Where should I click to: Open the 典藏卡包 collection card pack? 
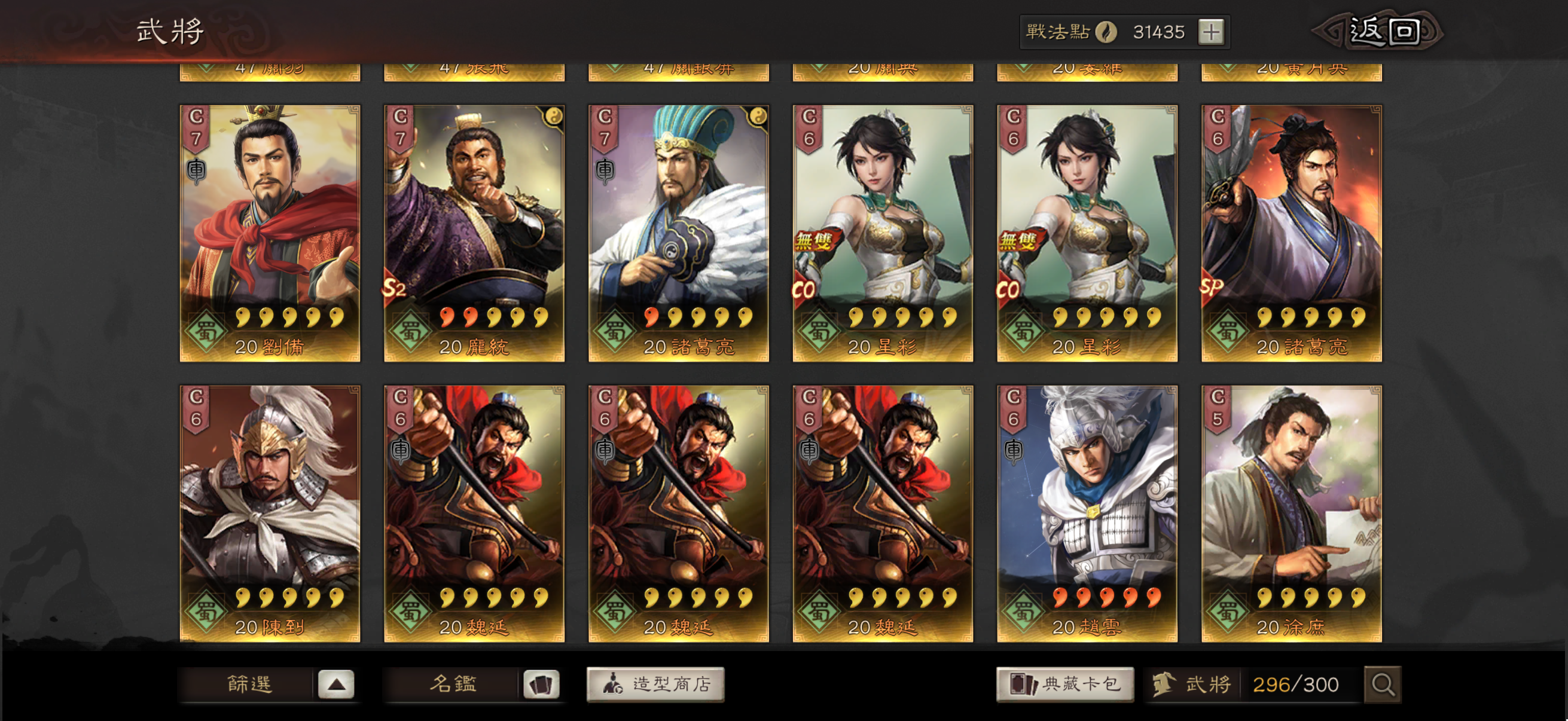(x=1065, y=685)
